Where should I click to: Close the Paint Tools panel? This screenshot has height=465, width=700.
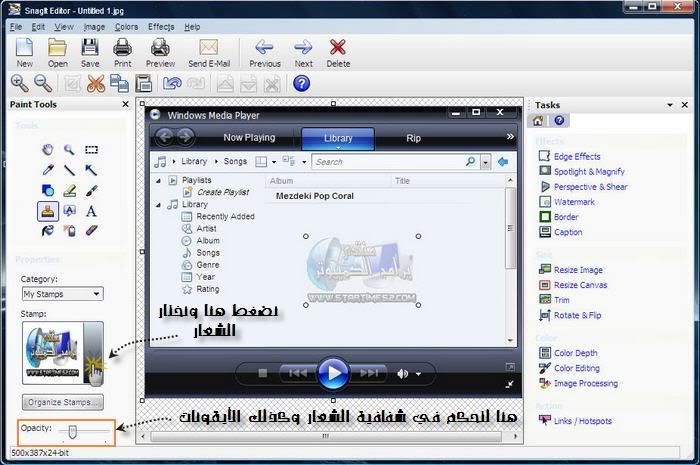coord(125,105)
